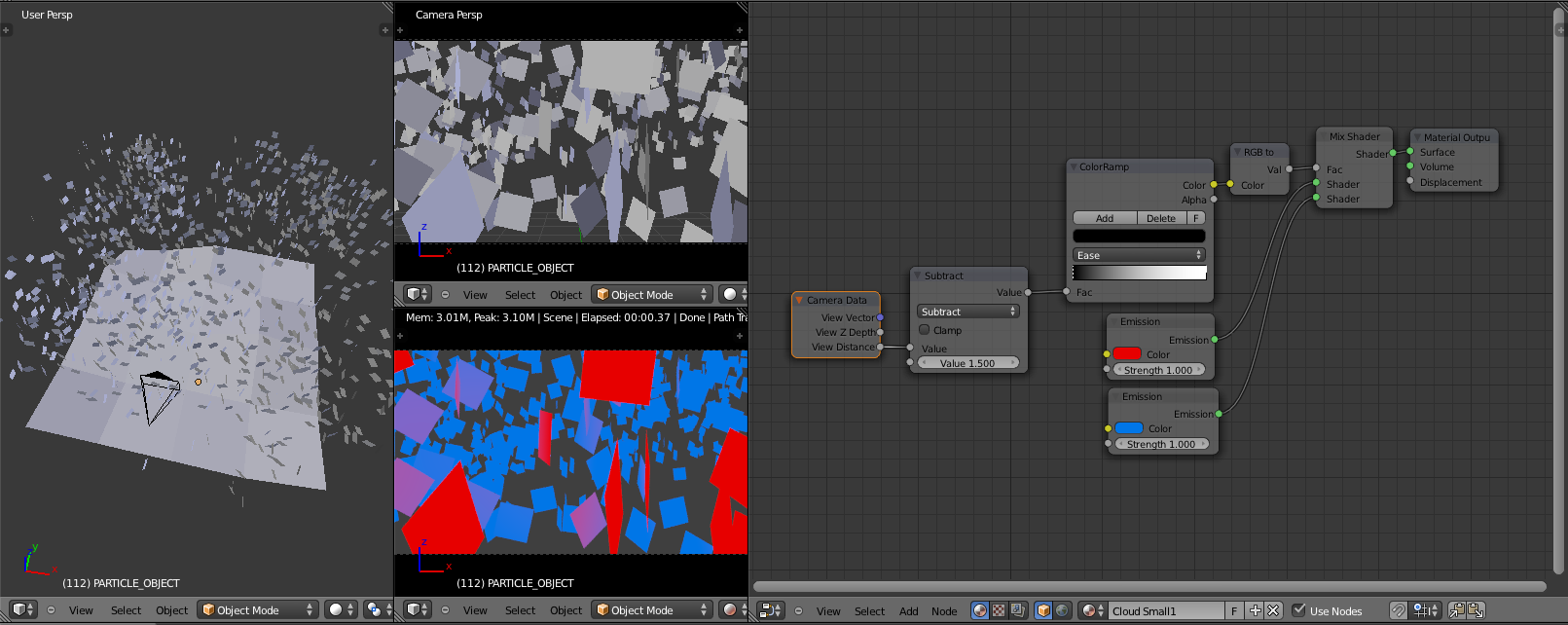1568x625 pixels.
Task: Collapse menus in Camera Persp view header
Action: 445,294
